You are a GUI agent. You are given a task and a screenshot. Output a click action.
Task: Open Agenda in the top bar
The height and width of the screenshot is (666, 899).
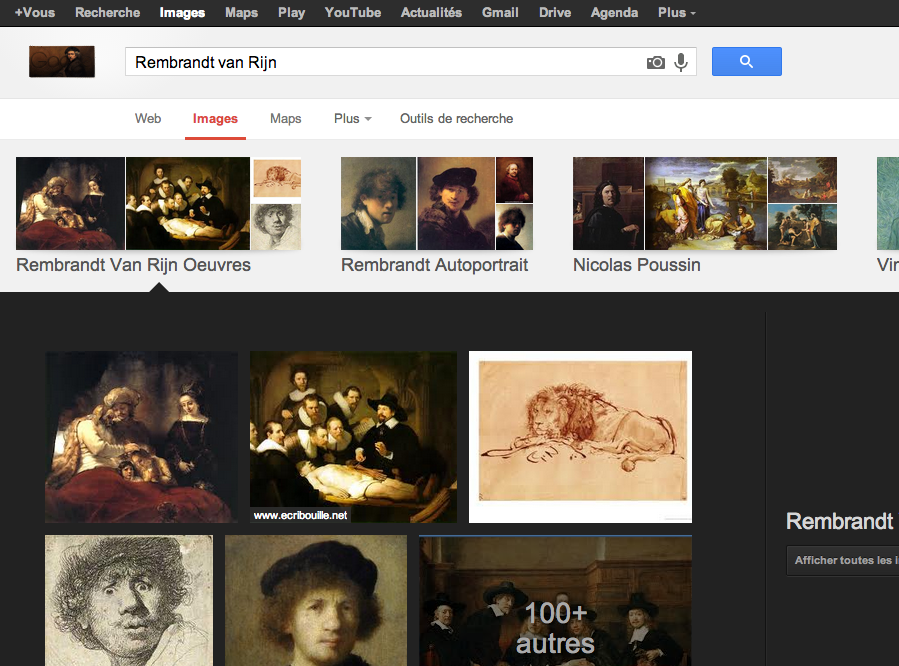point(614,13)
